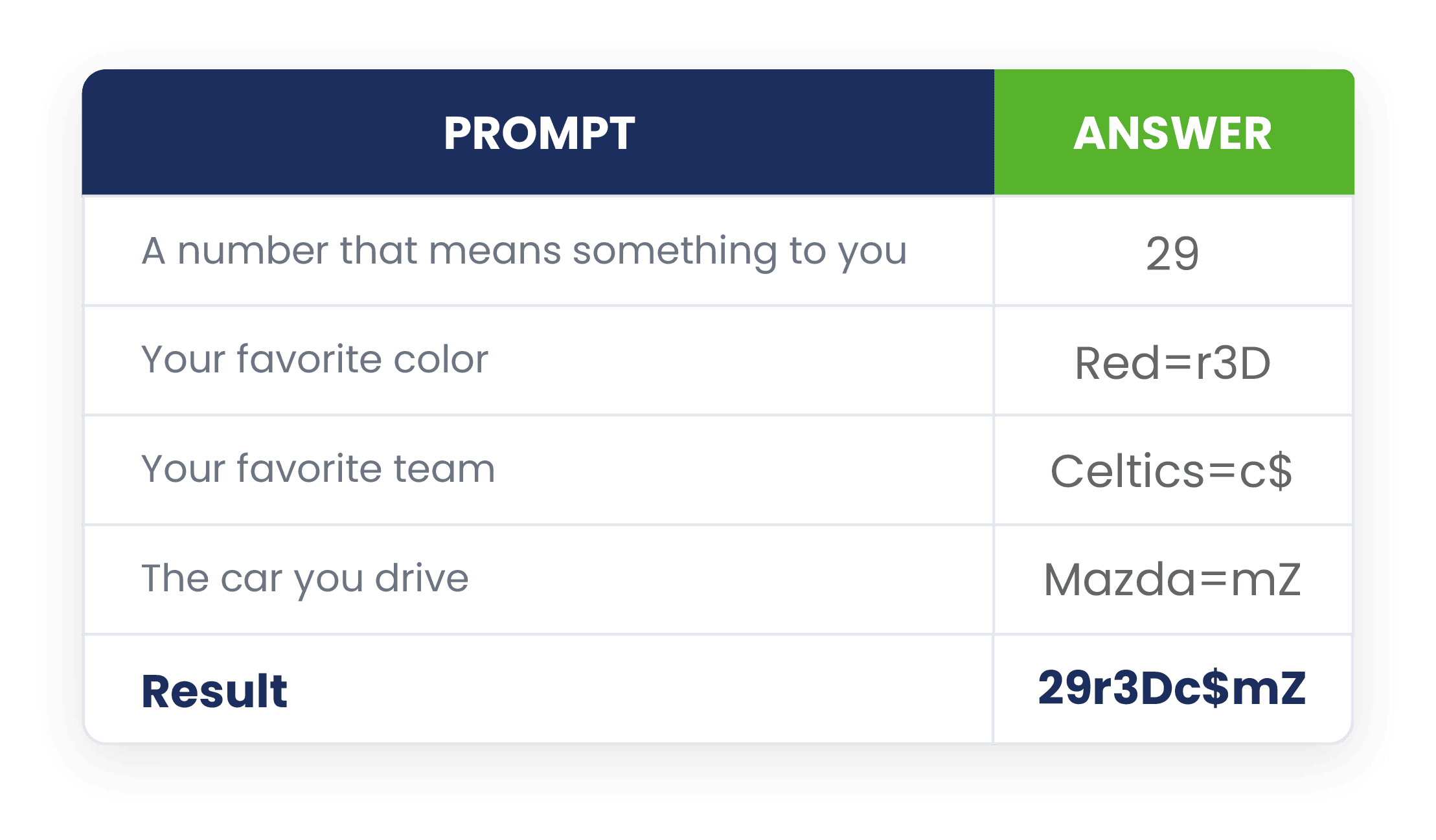Select the 'A number that means something to you' prompt
Viewport: 1436px width, 840px height.
[524, 251]
